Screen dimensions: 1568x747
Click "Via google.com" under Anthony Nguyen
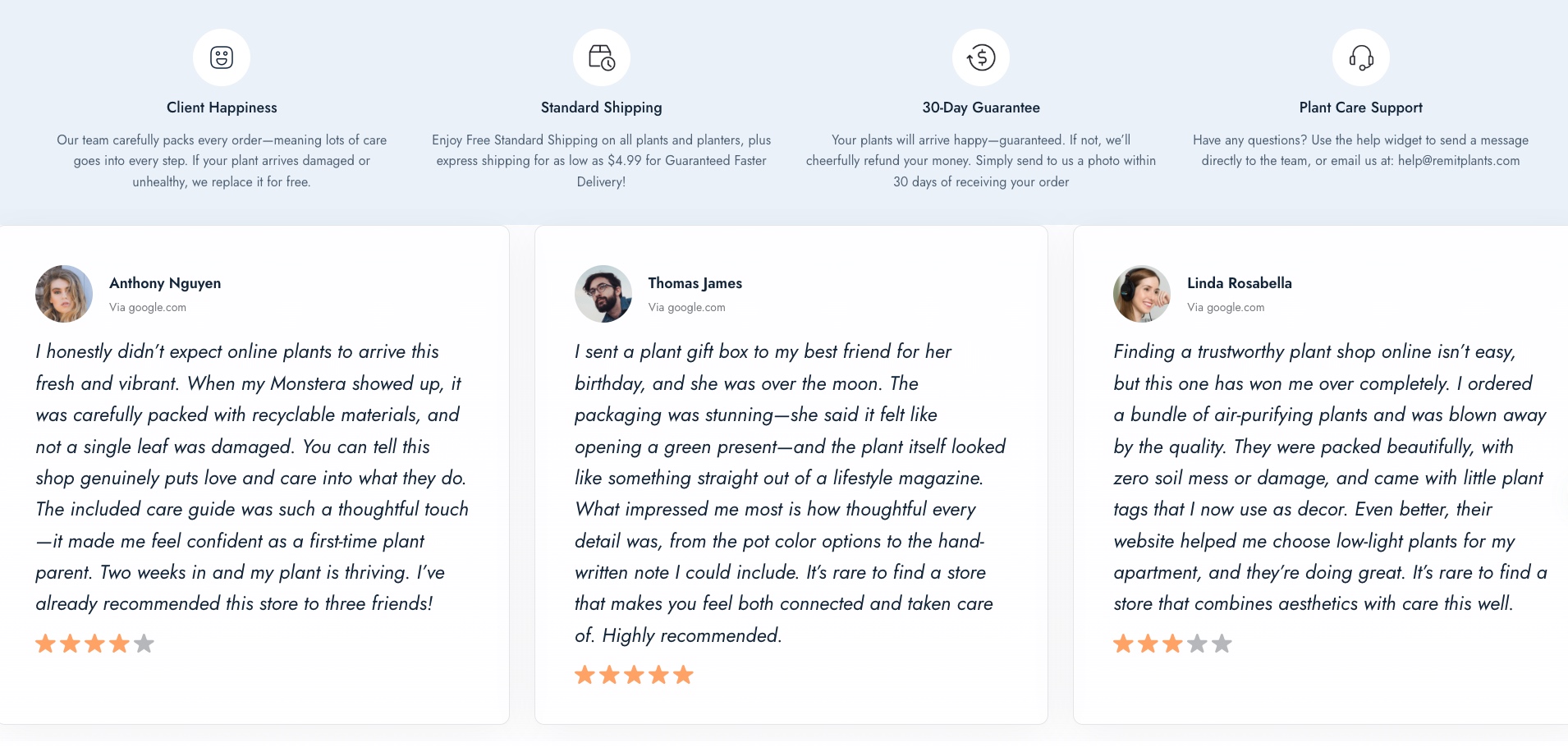[148, 307]
